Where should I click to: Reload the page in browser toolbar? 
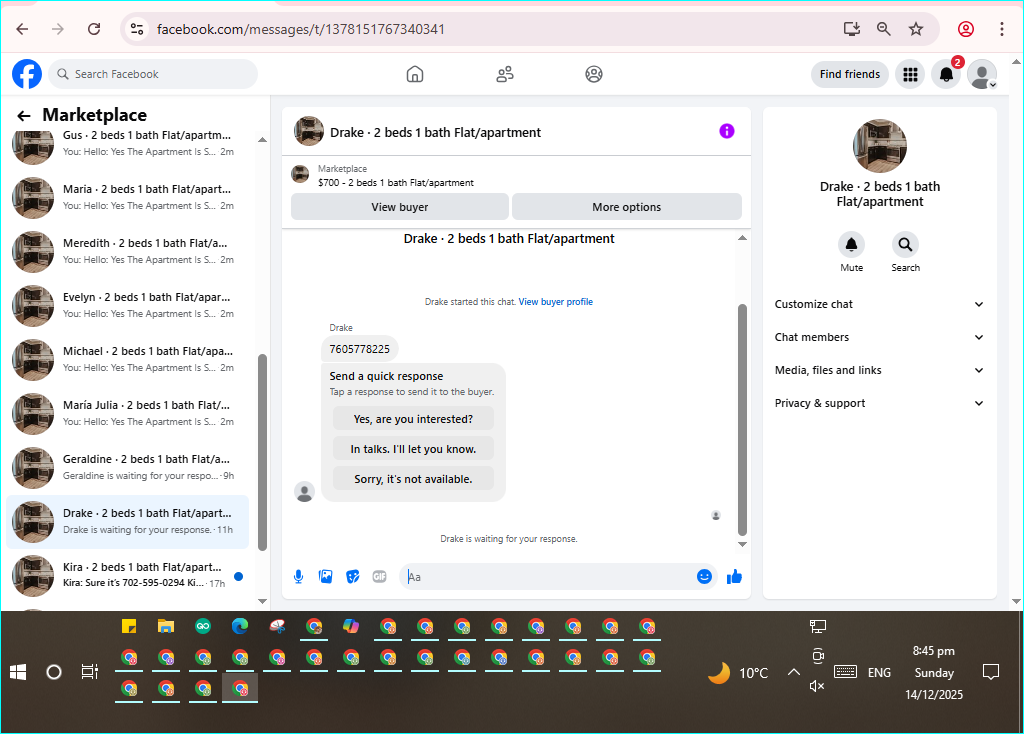point(94,29)
